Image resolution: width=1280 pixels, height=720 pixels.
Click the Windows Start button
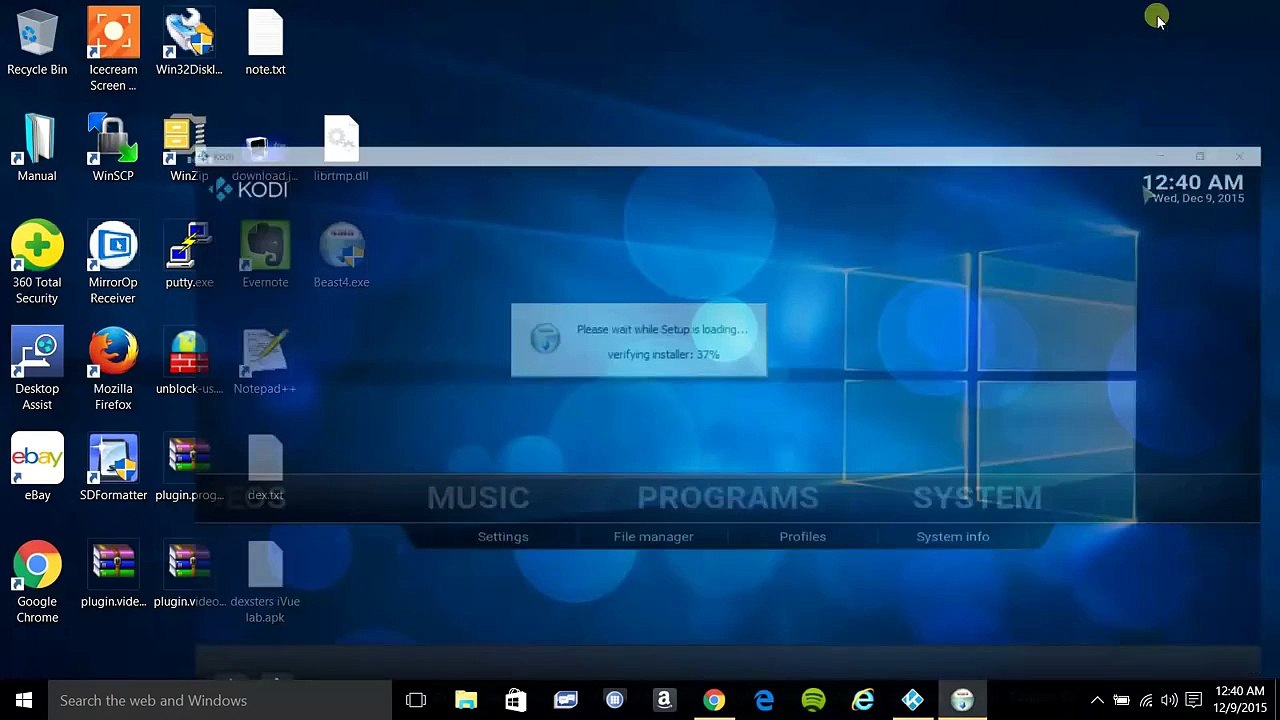click(x=24, y=700)
